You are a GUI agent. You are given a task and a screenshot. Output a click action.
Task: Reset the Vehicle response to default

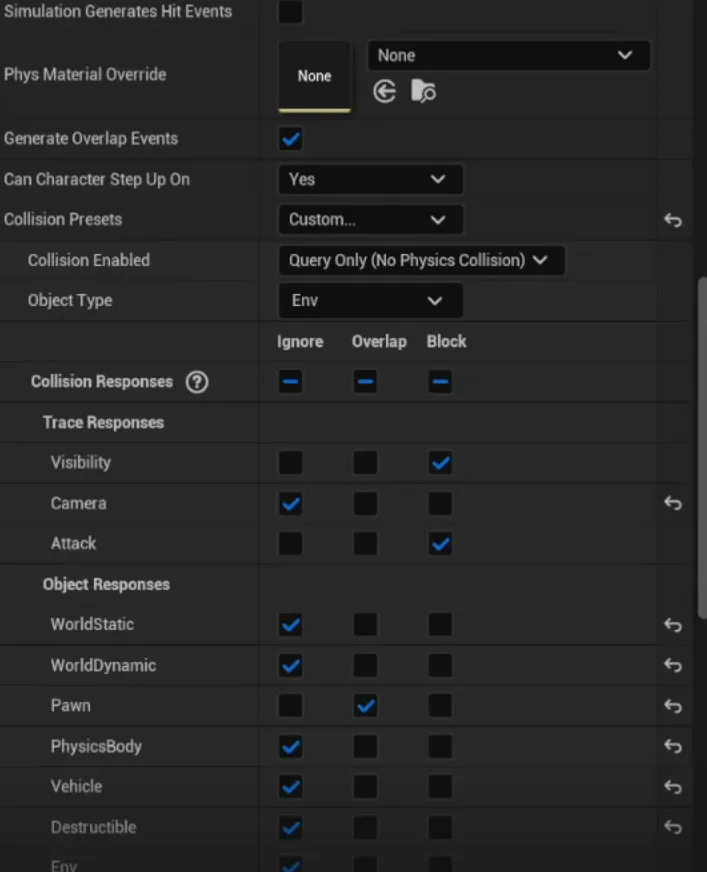point(673,787)
